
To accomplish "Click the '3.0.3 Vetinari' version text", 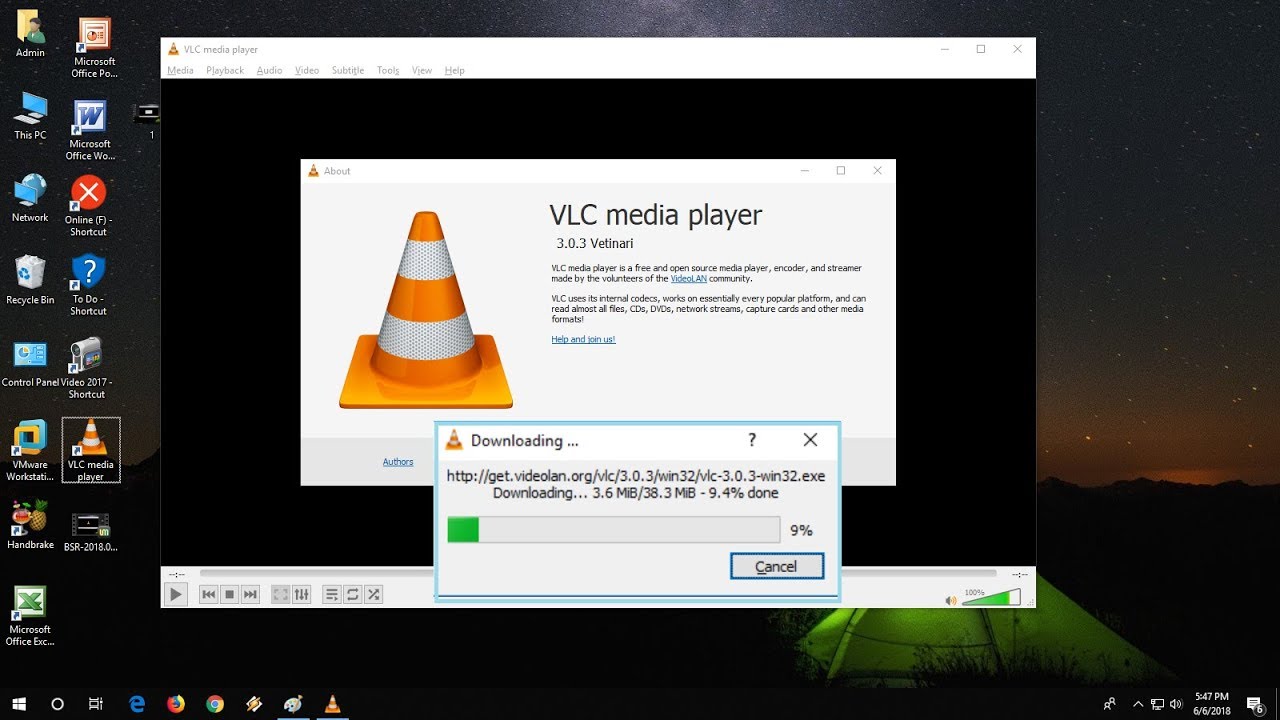I will [595, 243].
